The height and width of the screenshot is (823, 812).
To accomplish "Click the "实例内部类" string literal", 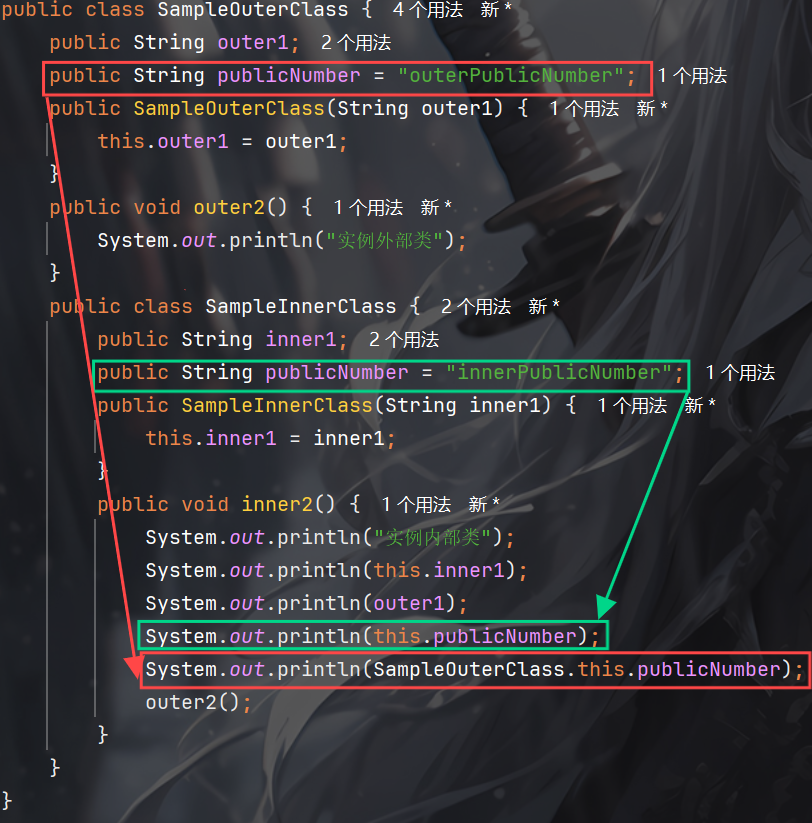I will pos(433,537).
